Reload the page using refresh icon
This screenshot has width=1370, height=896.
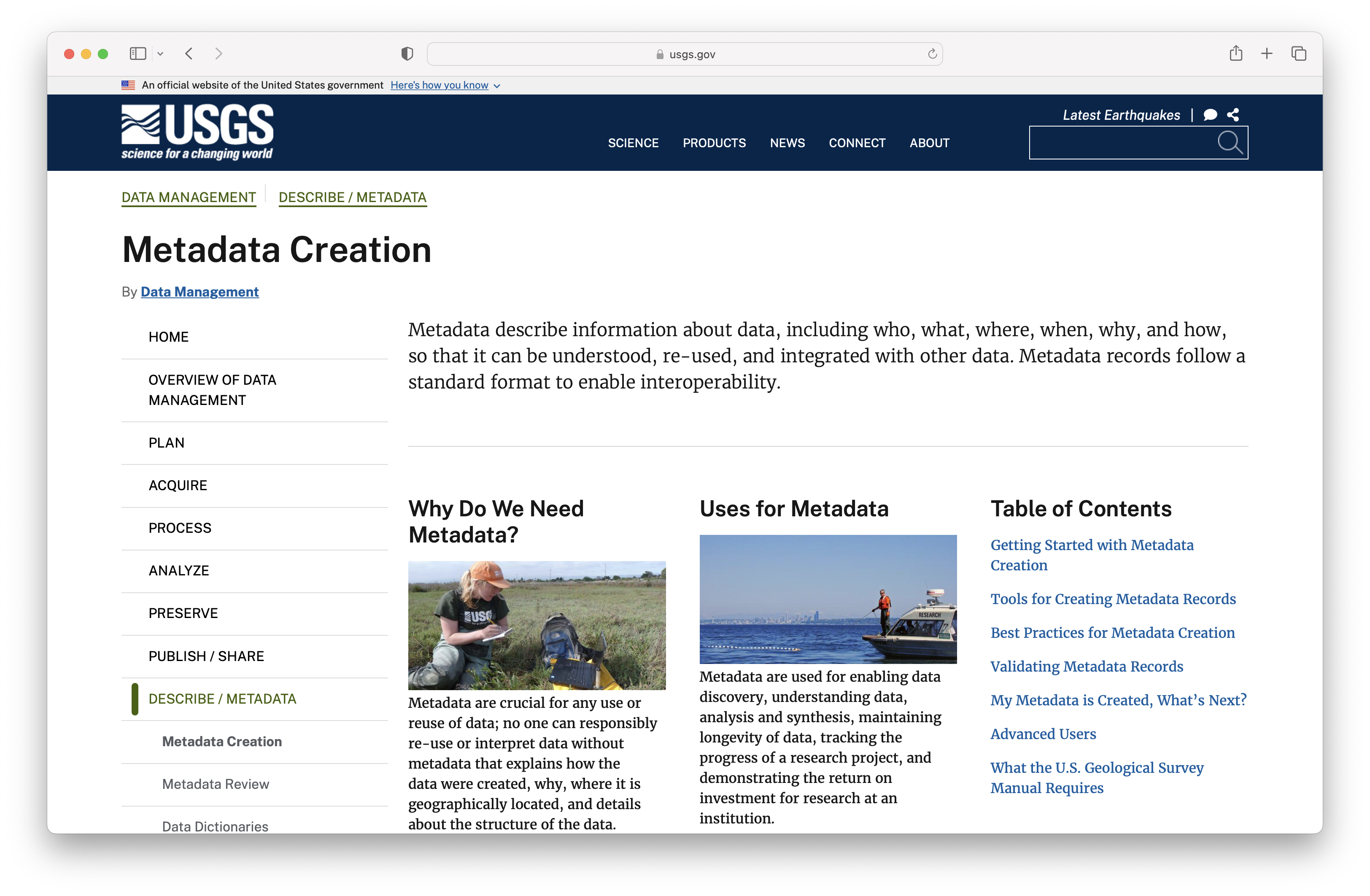[932, 54]
